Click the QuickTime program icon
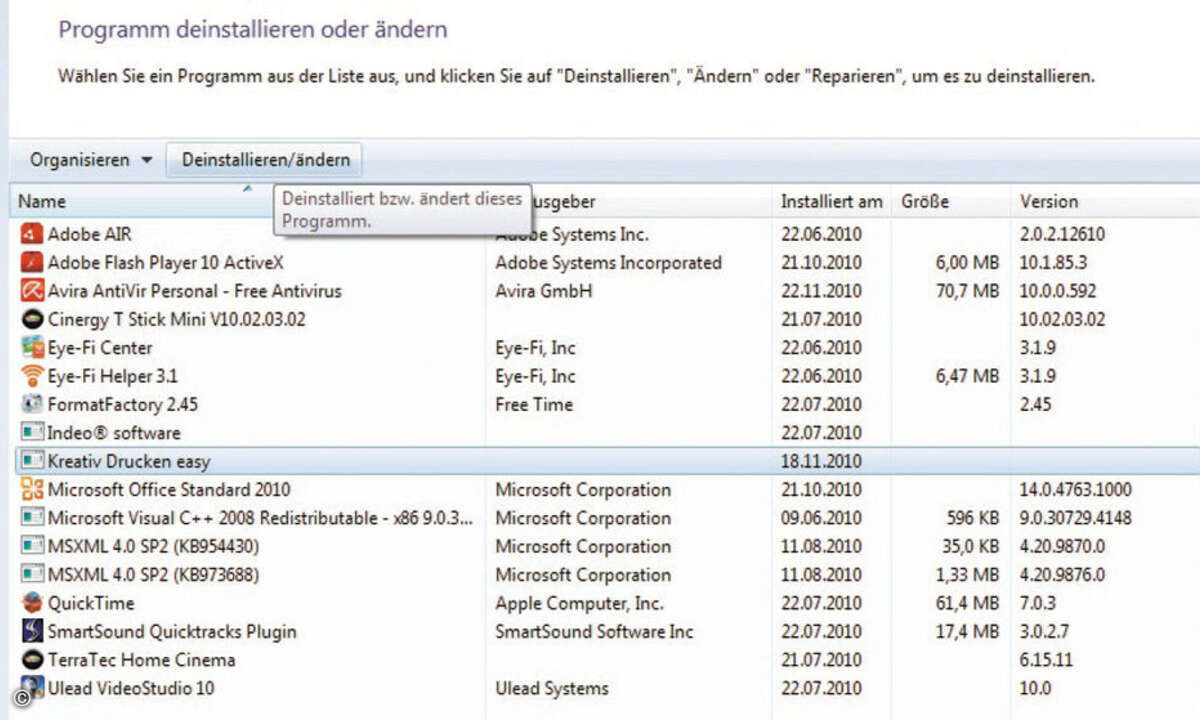 coord(31,603)
